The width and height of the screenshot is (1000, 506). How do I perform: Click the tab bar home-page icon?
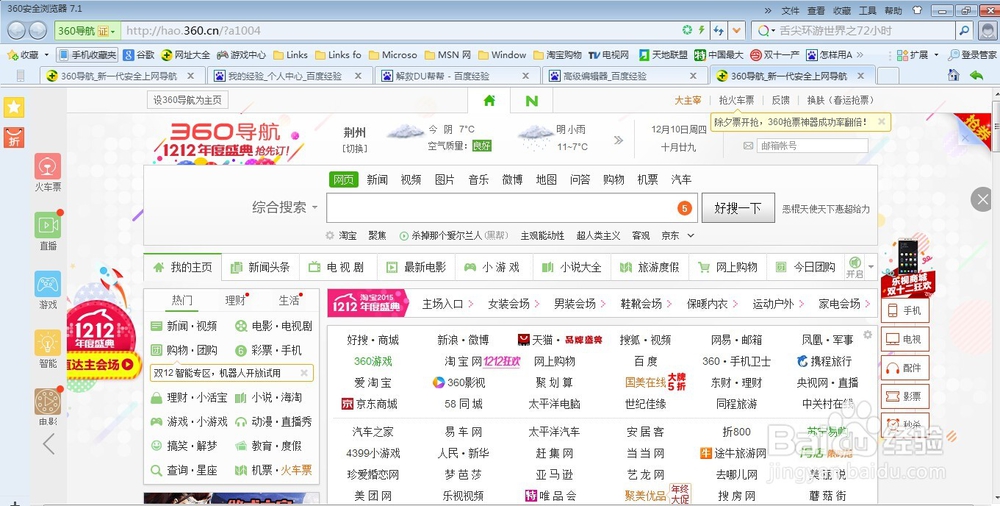953,75
